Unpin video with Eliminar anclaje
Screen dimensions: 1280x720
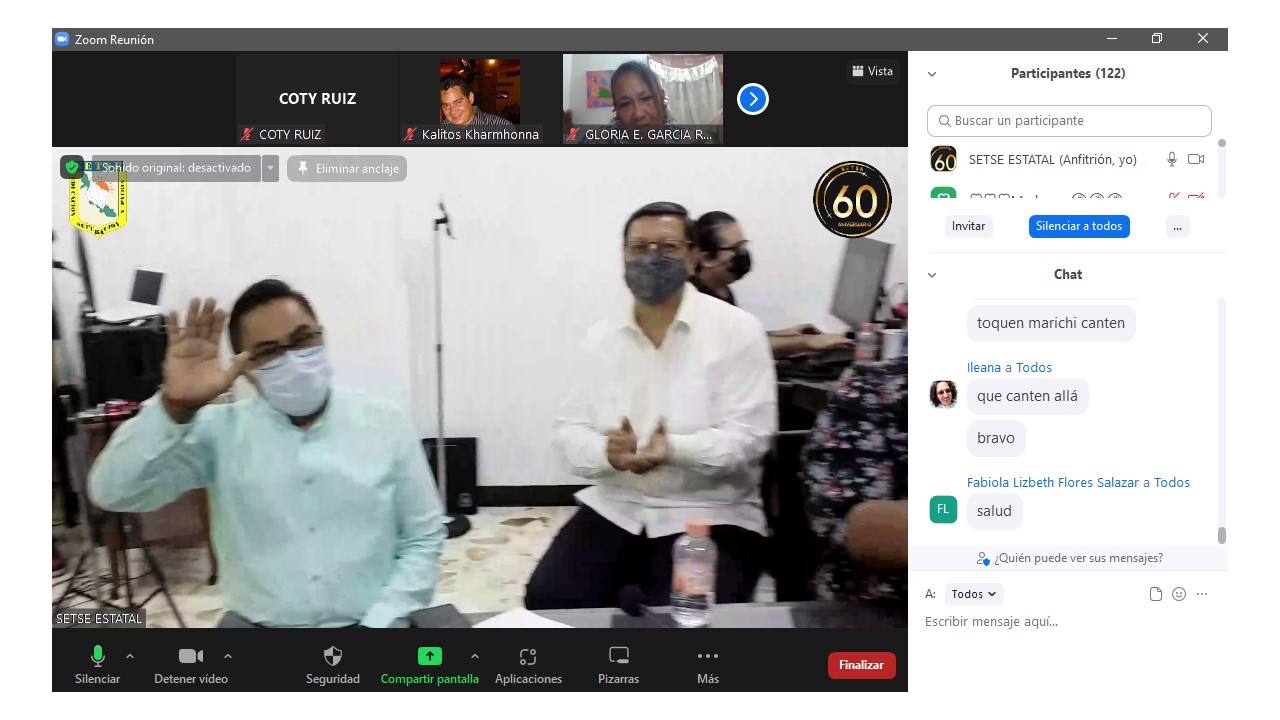coord(347,168)
